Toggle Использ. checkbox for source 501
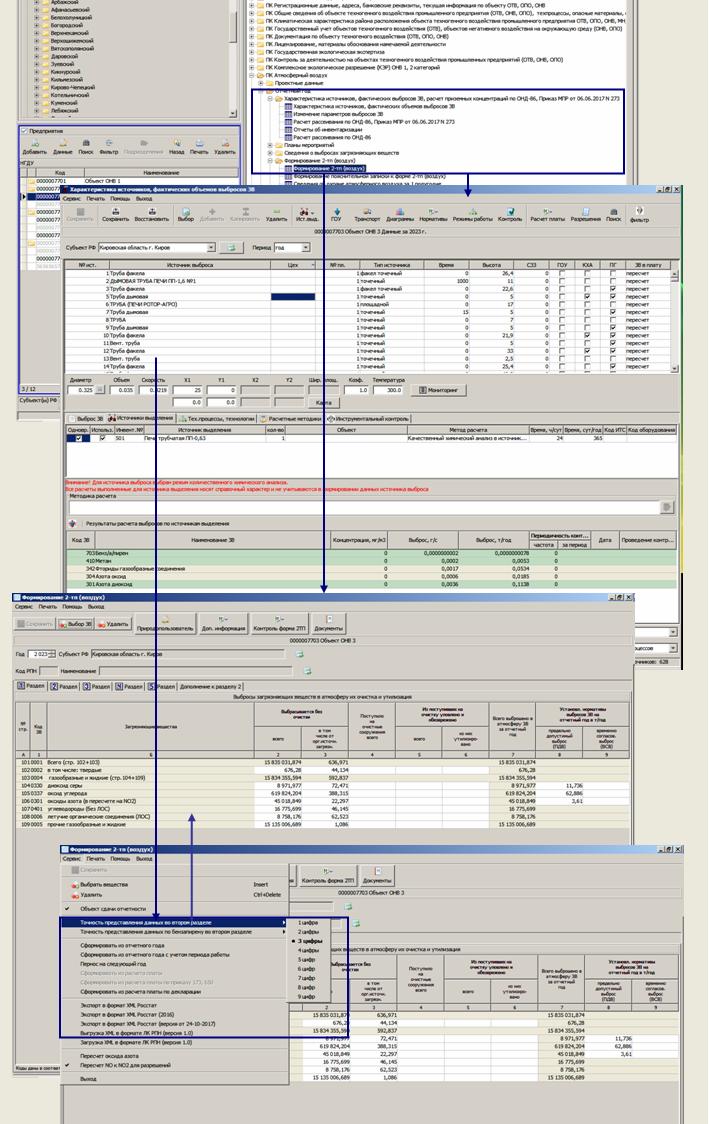Image resolution: width=709 pixels, height=1124 pixels. click(102, 438)
